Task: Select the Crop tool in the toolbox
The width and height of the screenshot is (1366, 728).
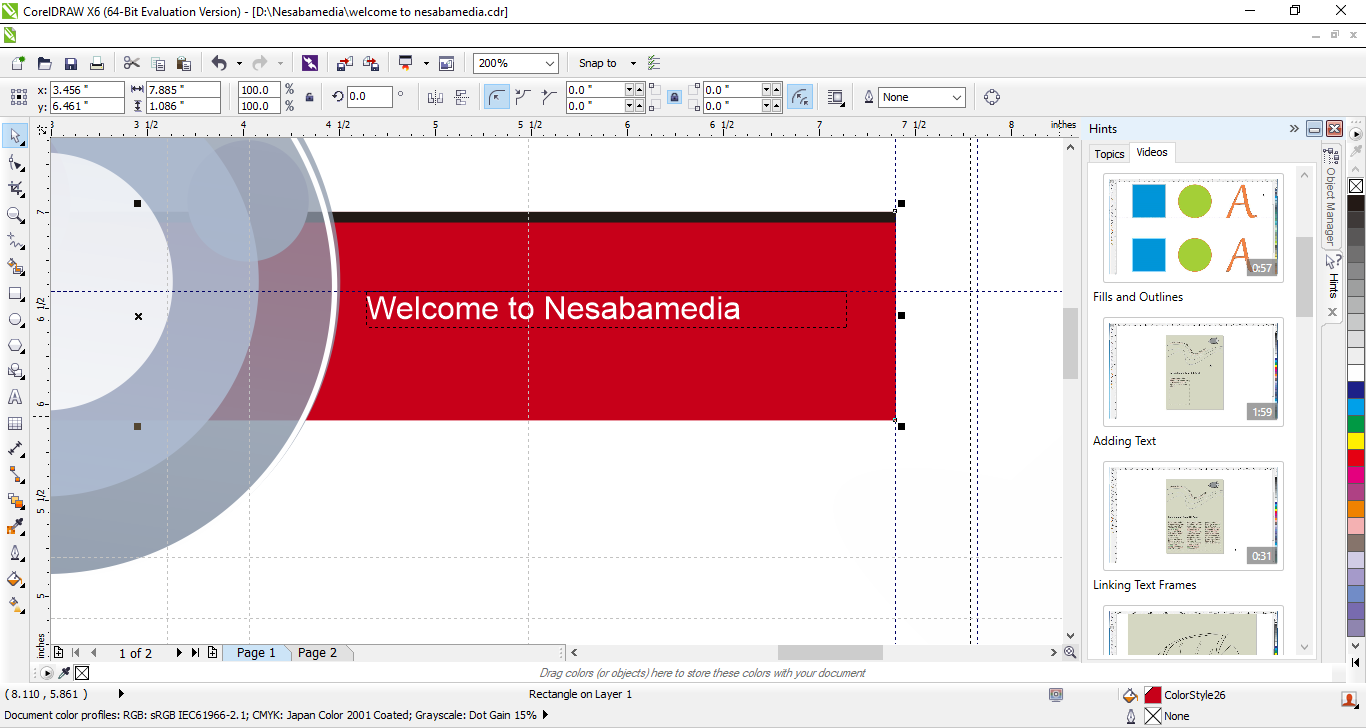Action: (15, 188)
